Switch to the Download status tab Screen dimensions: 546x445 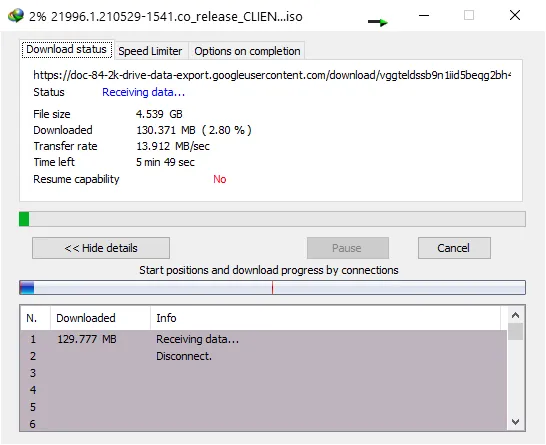[67, 49]
